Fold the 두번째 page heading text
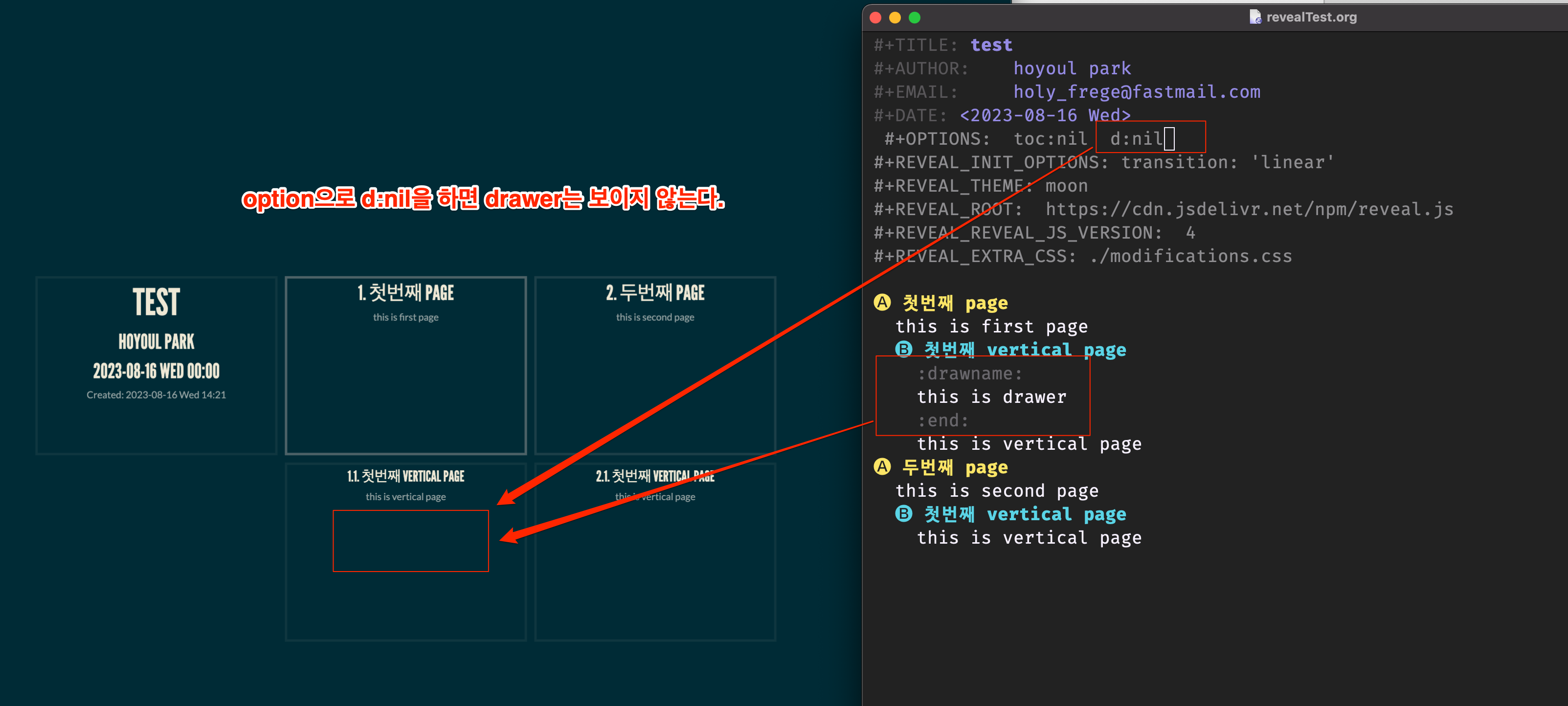Screen dimensions: 1568x706 pyautogui.click(x=954, y=467)
